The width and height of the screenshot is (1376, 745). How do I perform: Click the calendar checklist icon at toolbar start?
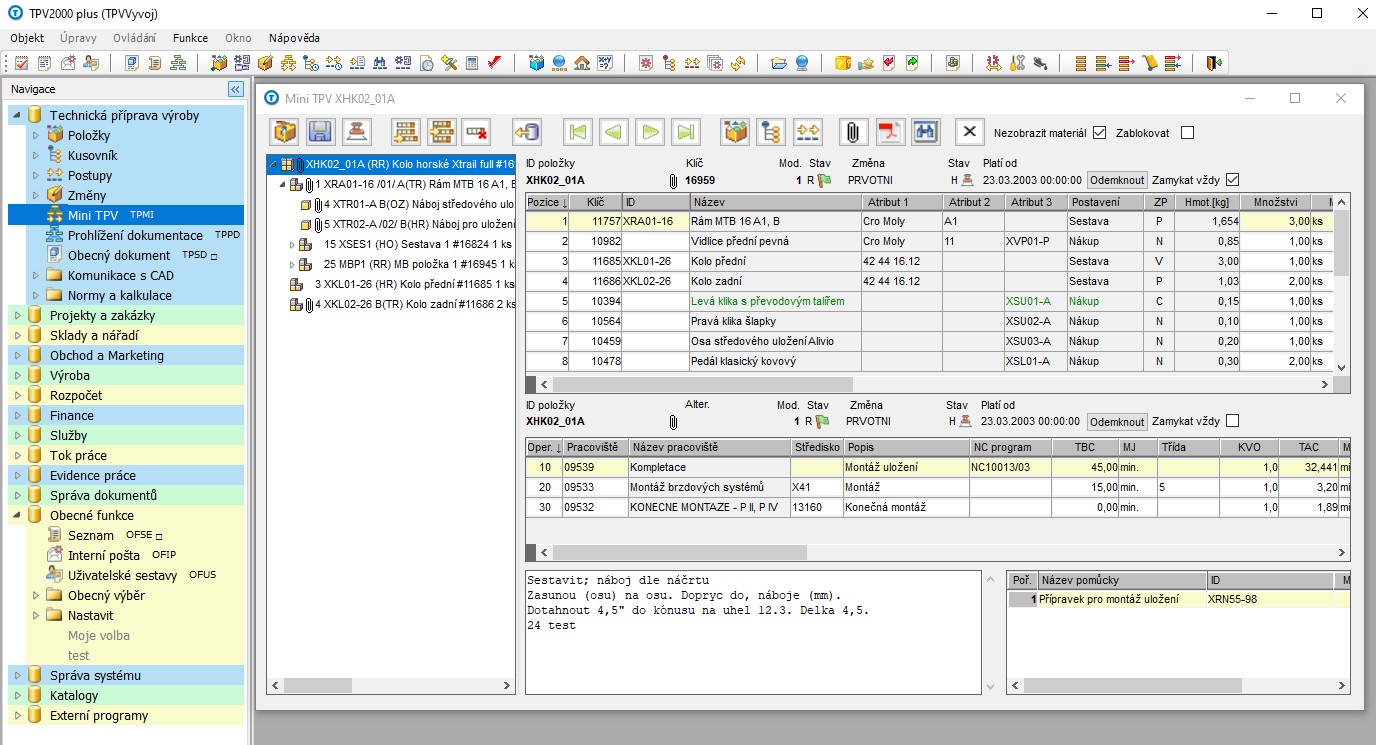pyautogui.click(x=20, y=63)
